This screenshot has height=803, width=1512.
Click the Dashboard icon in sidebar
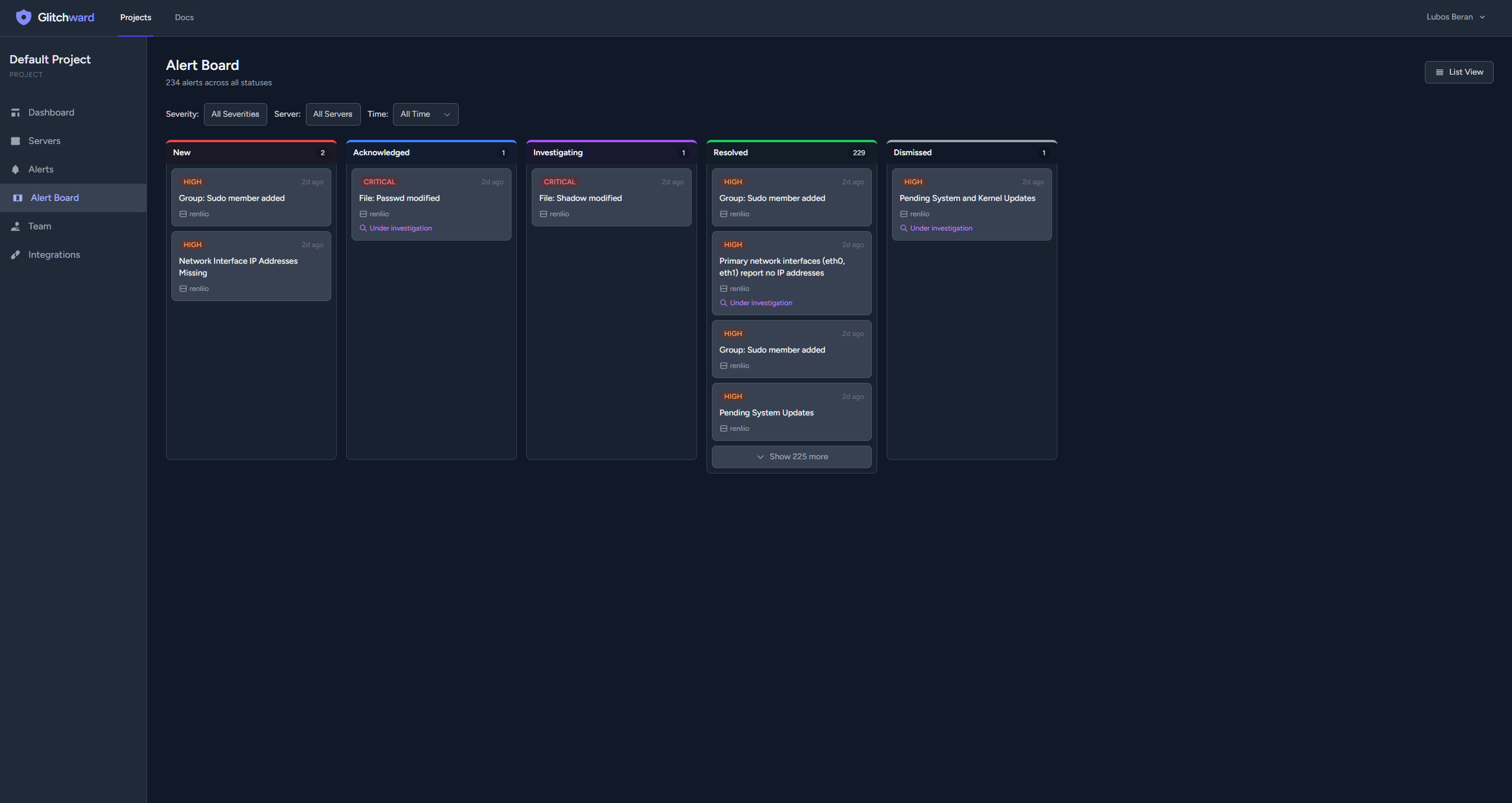point(15,113)
